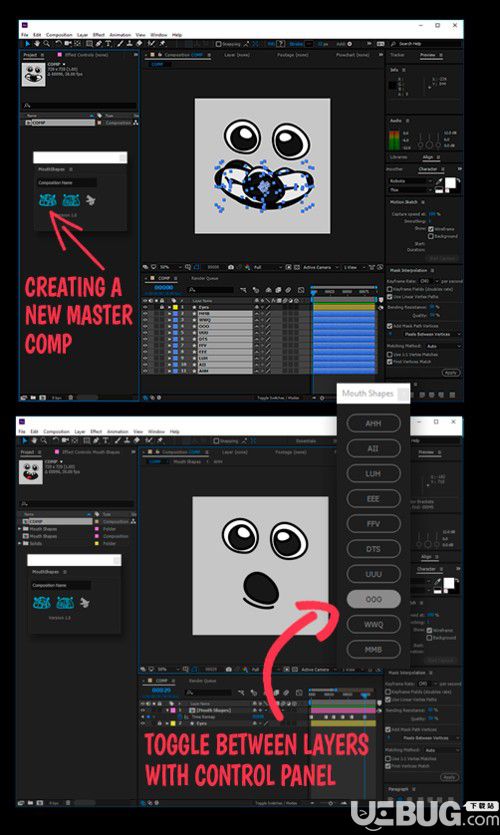
Task: Click the blue label color of MMB layer
Action: [175, 314]
